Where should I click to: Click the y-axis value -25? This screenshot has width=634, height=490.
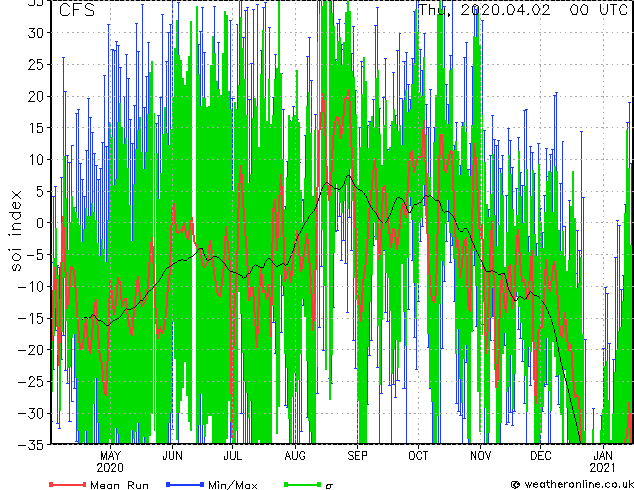point(33,382)
